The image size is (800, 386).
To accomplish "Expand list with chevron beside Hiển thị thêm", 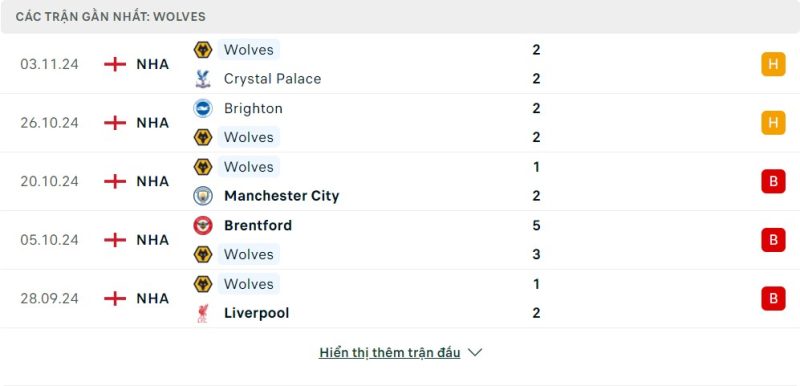I will point(475,353).
